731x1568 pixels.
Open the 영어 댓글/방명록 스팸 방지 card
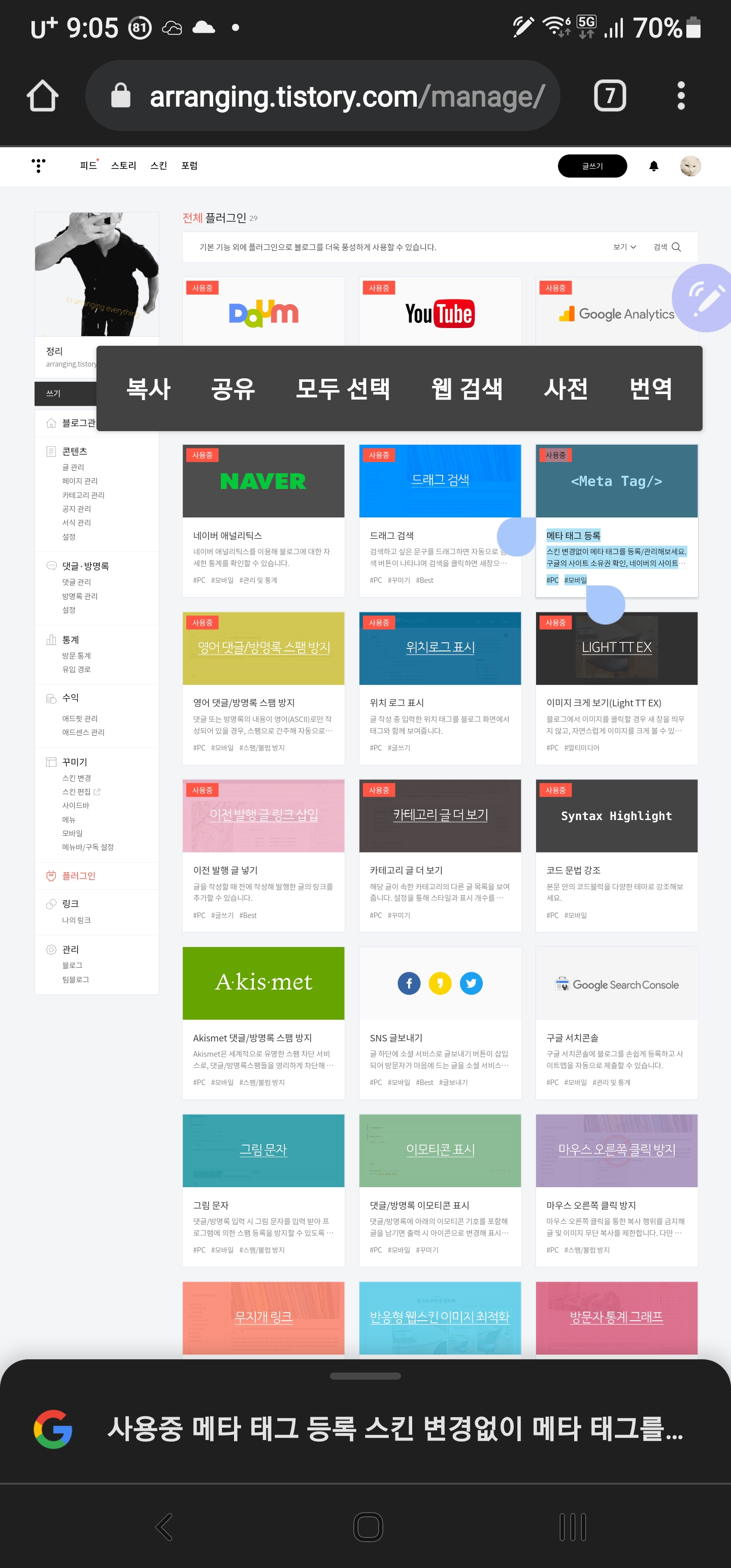pos(263,688)
